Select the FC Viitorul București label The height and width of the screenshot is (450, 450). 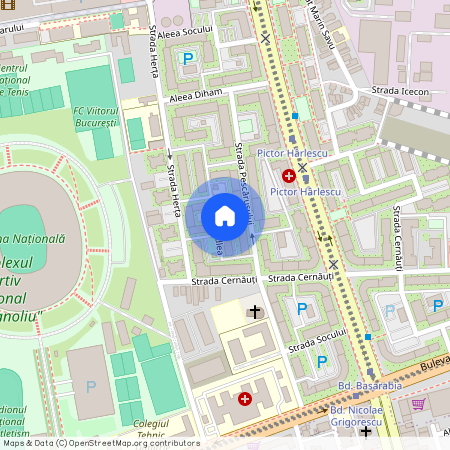(x=96, y=117)
